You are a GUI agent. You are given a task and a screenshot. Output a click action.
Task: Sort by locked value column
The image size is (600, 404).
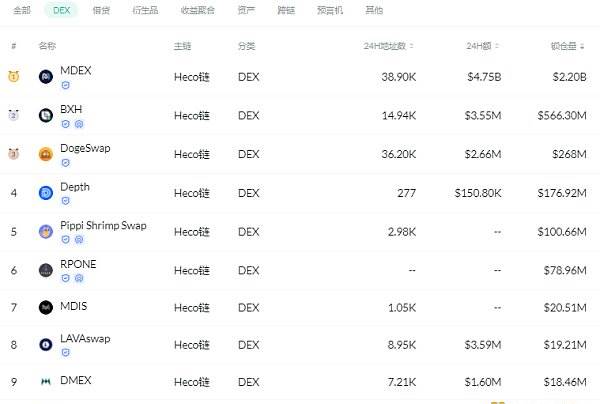pos(567,46)
